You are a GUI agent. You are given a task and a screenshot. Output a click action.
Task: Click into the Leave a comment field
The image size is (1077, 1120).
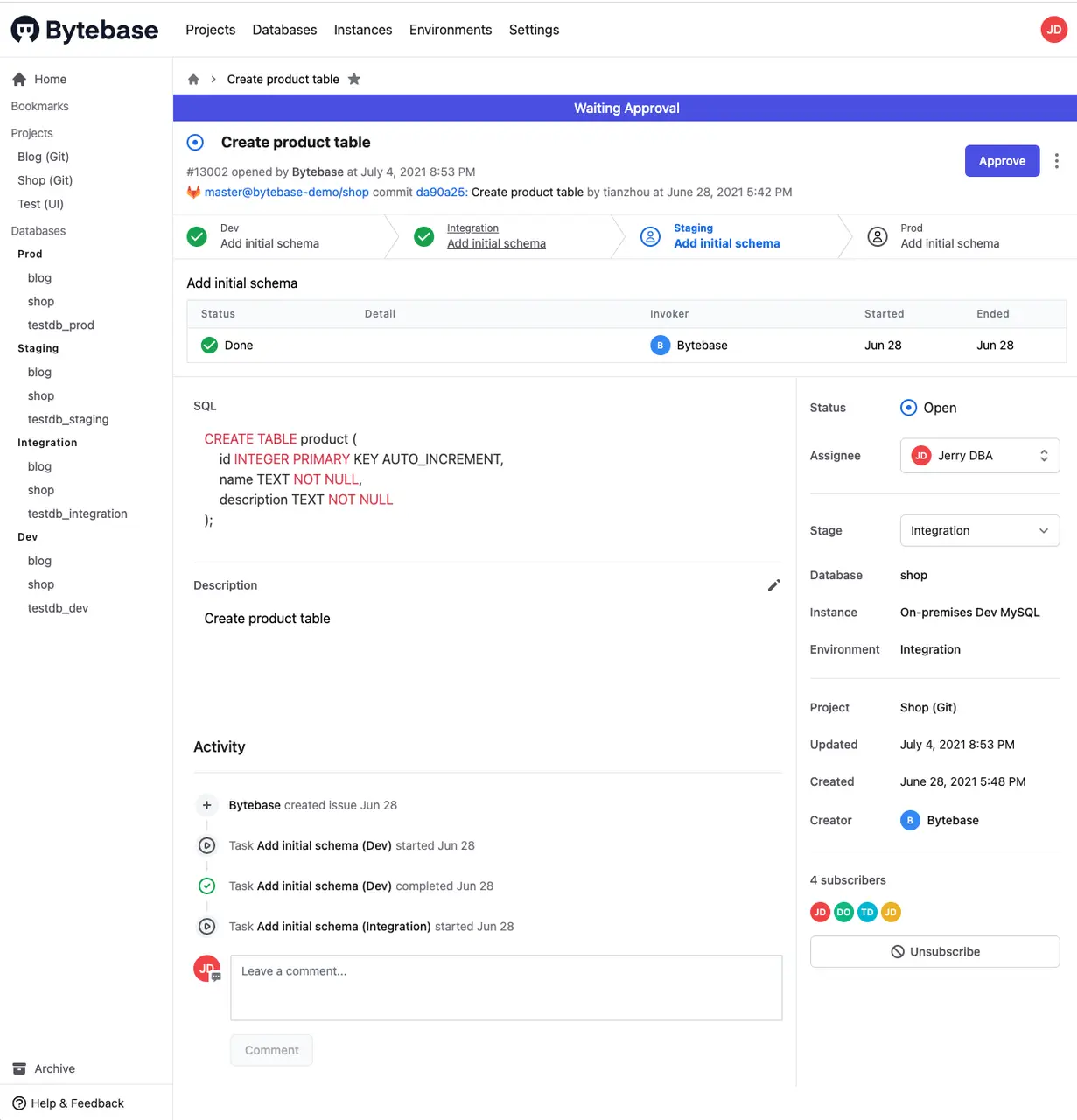(506, 987)
